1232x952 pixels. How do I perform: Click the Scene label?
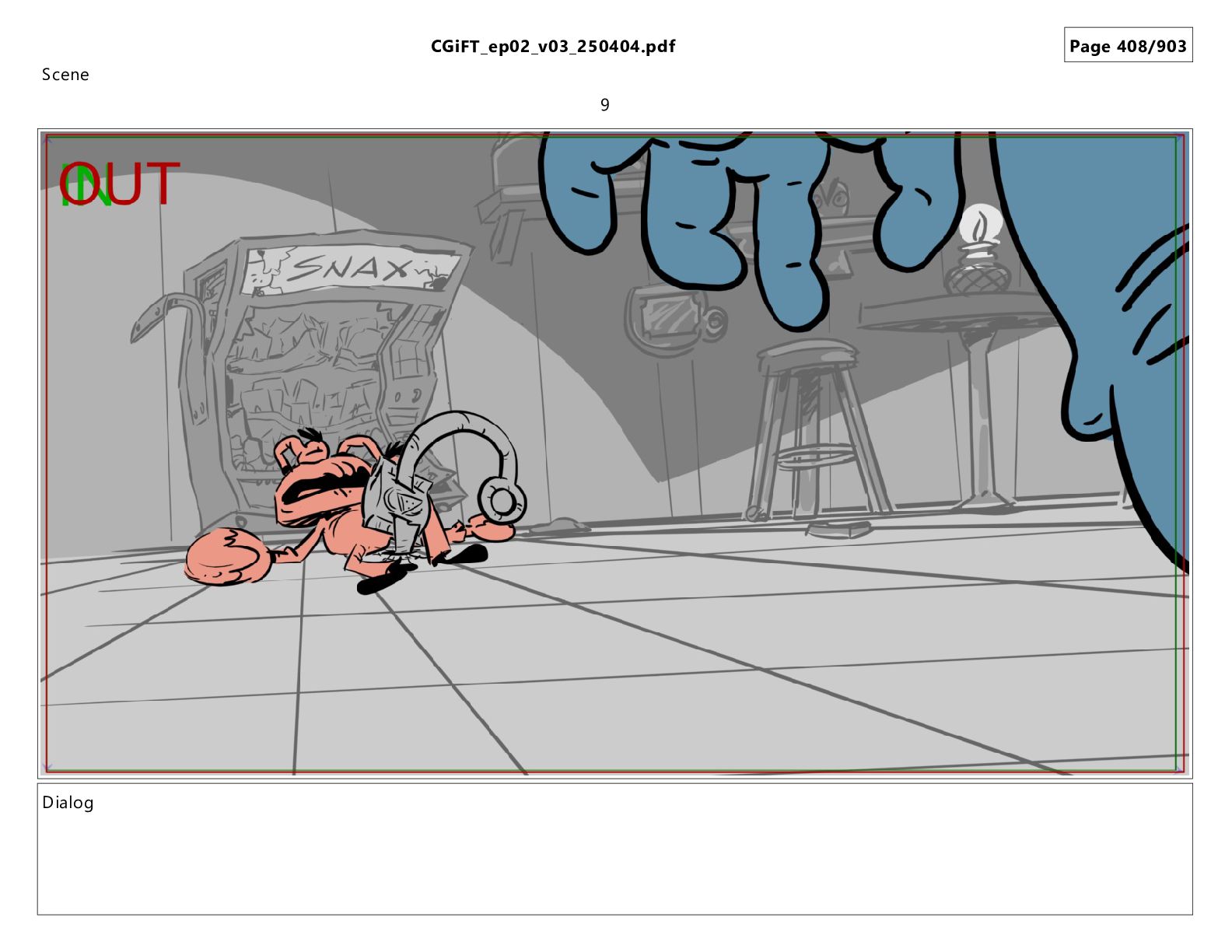(x=65, y=75)
